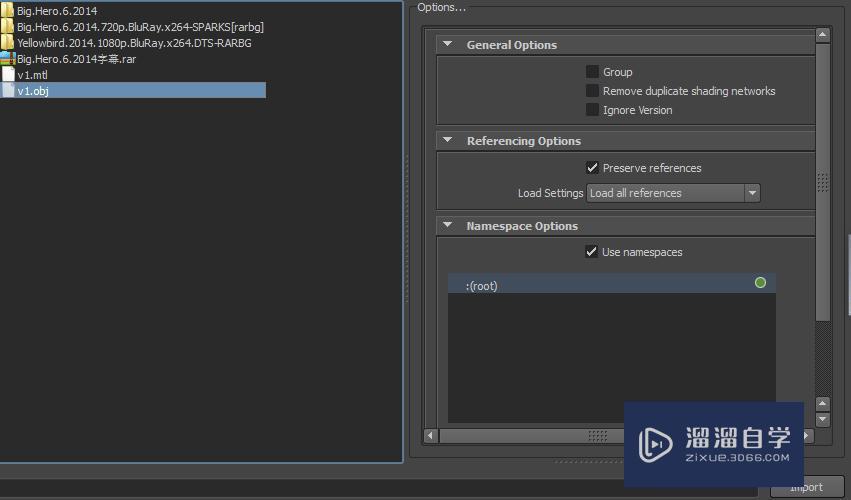Click the options panel scroll left arrow

pyautogui.click(x=431, y=435)
